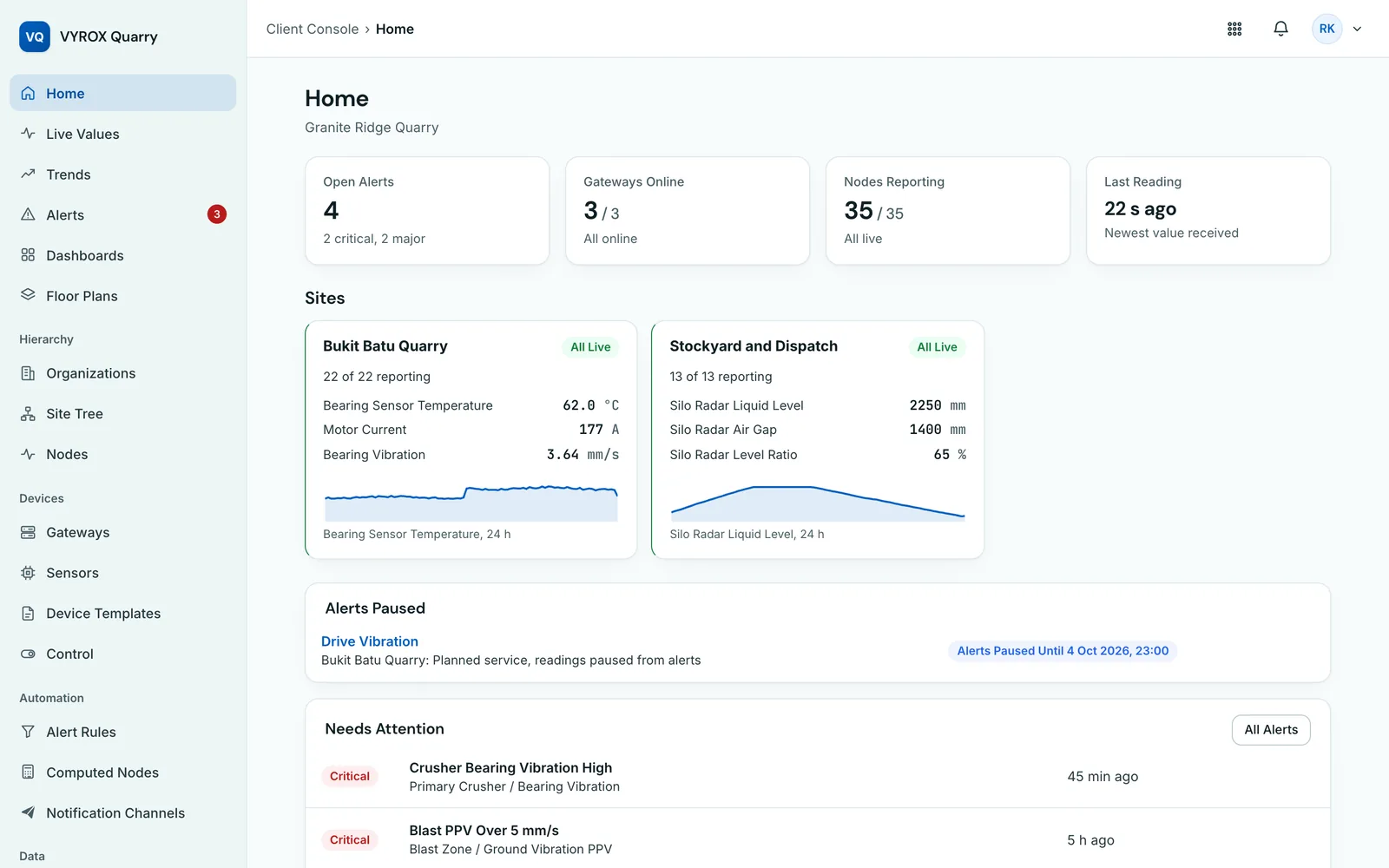The image size is (1389, 868).
Task: Open Alerts in sidebar
Action: pos(122,214)
